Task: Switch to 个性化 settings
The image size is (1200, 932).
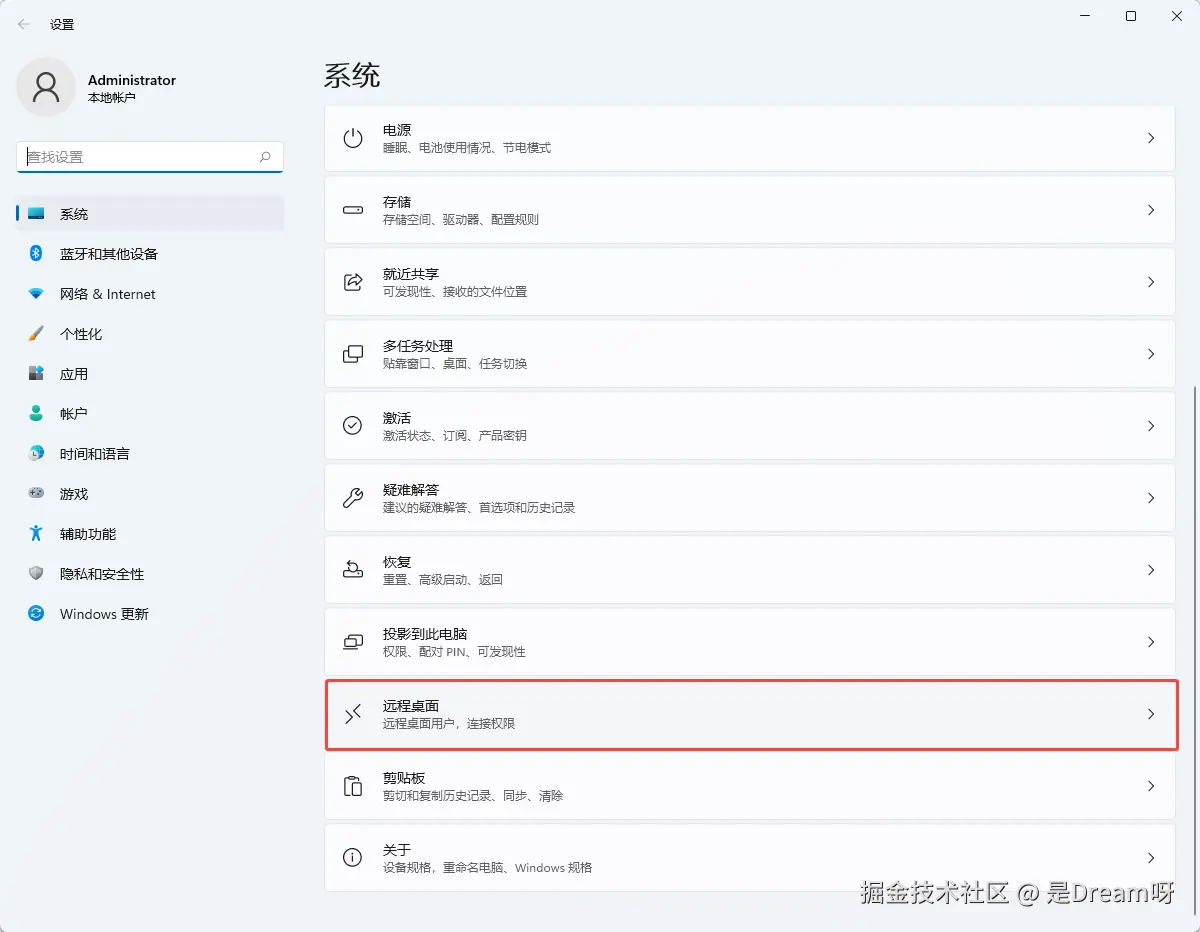Action: (150, 334)
